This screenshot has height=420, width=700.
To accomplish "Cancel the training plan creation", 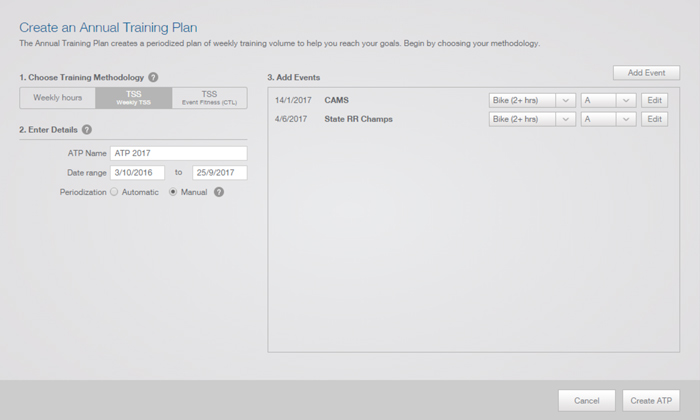I will point(587,400).
